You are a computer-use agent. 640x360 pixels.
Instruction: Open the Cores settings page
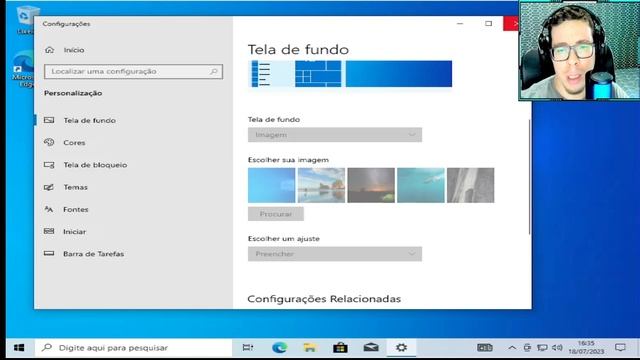tap(74, 142)
